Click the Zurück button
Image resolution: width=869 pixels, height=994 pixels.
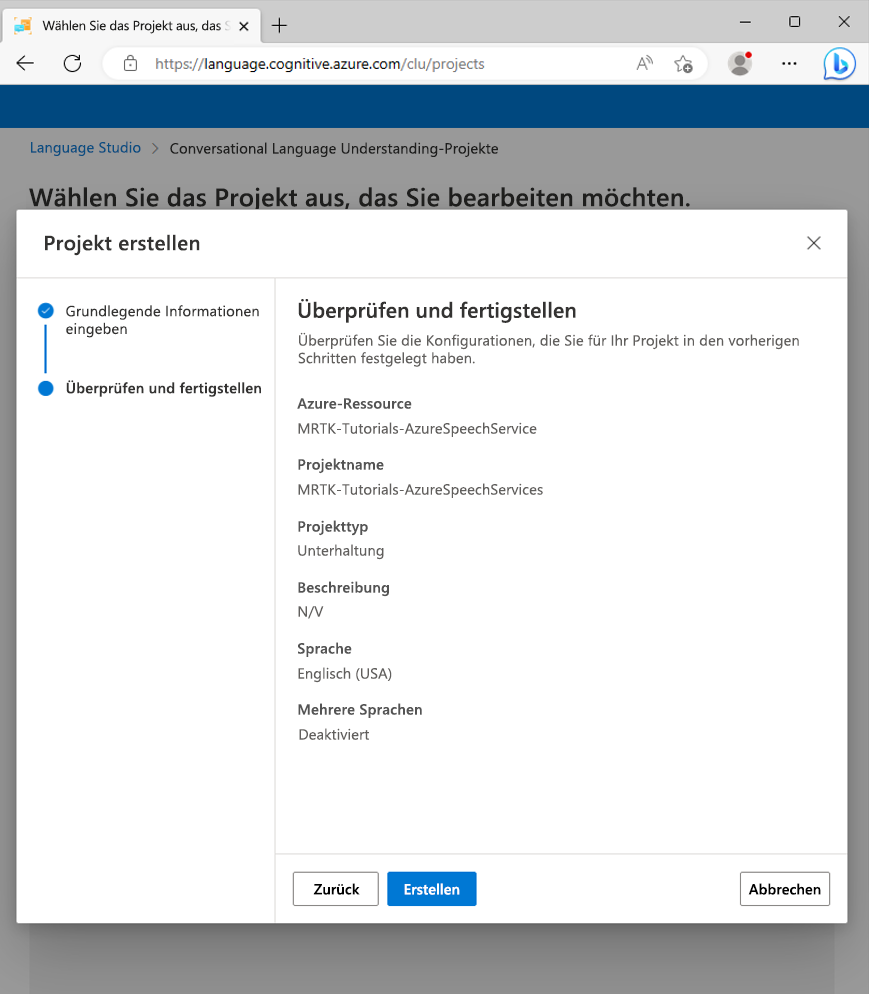pos(336,889)
